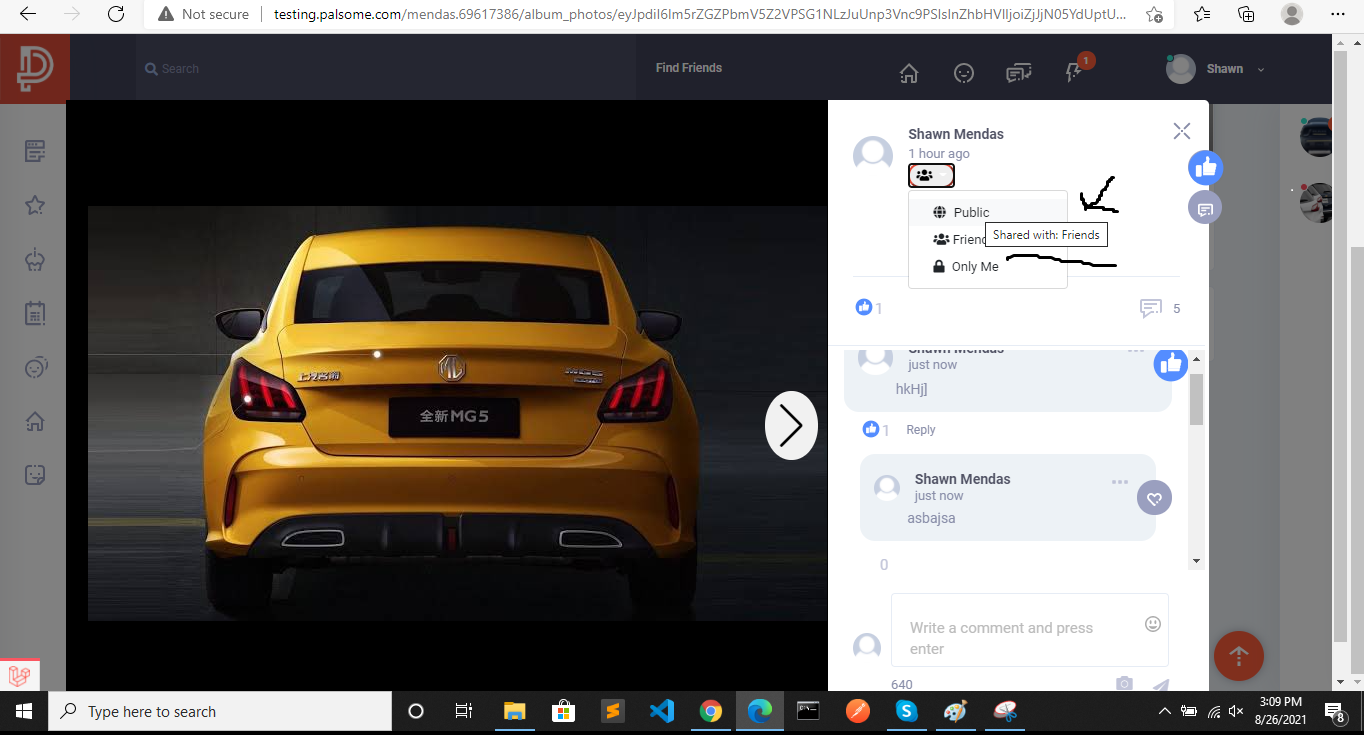Open browser collections icon
The height and width of the screenshot is (735, 1364).
(x=1246, y=15)
